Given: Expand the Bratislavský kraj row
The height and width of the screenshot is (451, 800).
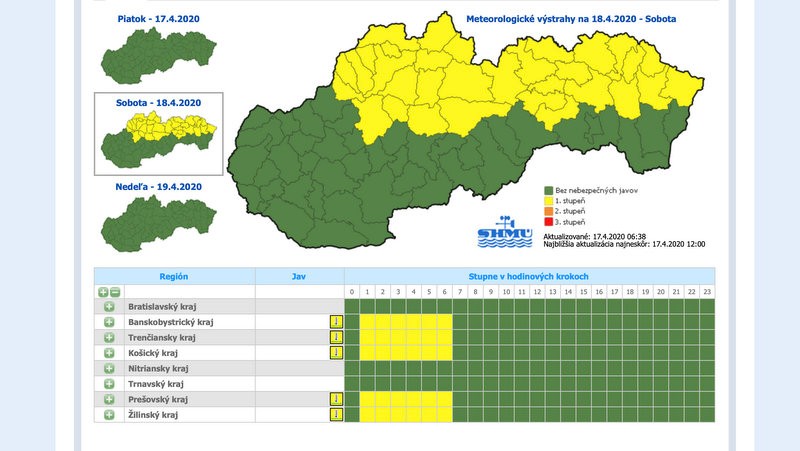Looking at the screenshot, I should (109, 307).
